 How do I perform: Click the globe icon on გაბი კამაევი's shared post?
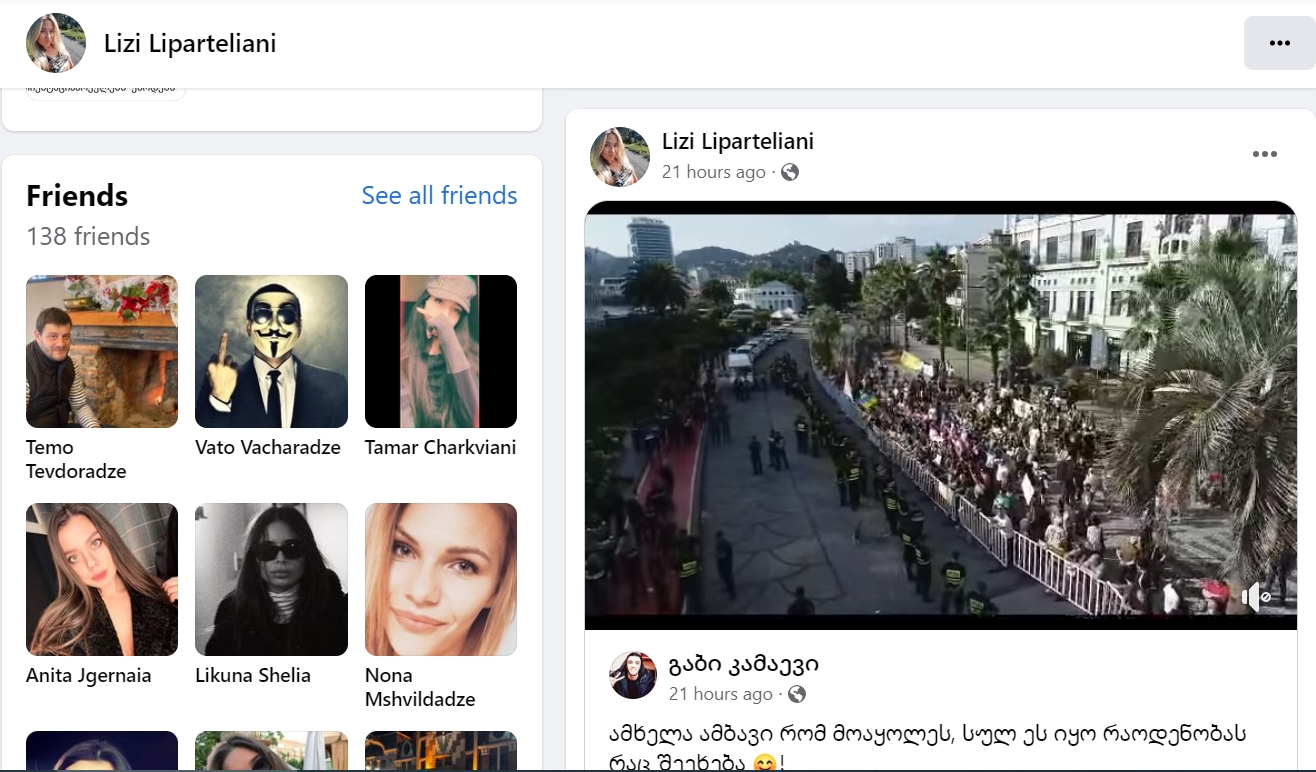(x=797, y=694)
